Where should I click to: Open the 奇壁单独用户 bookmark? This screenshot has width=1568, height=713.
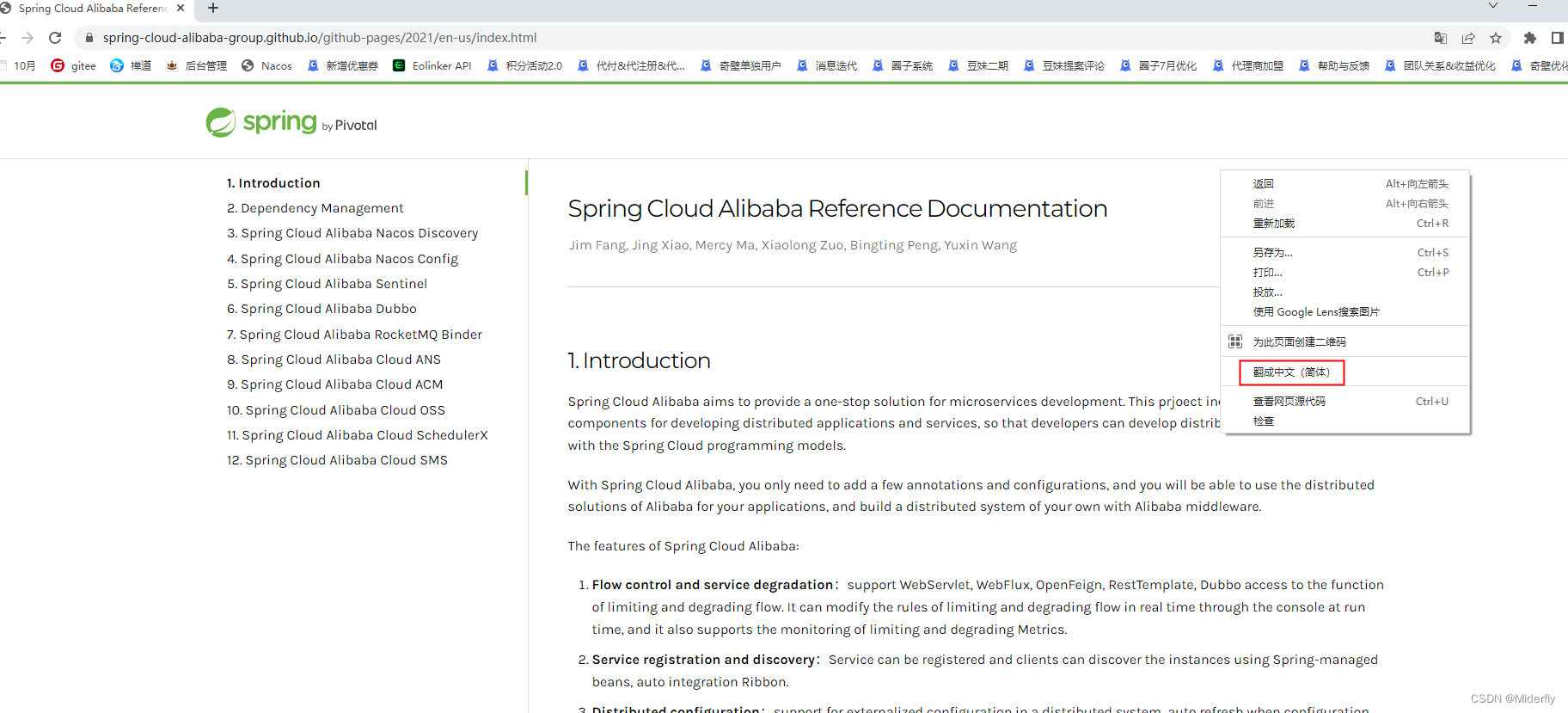[x=740, y=65]
